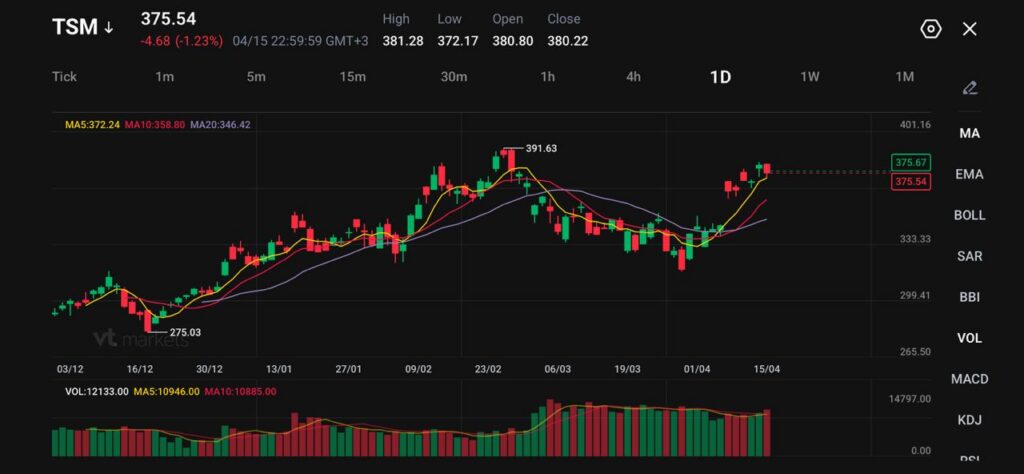This screenshot has height=474, width=1024.
Task: Switch to Tick timeframe
Action: coord(64,77)
